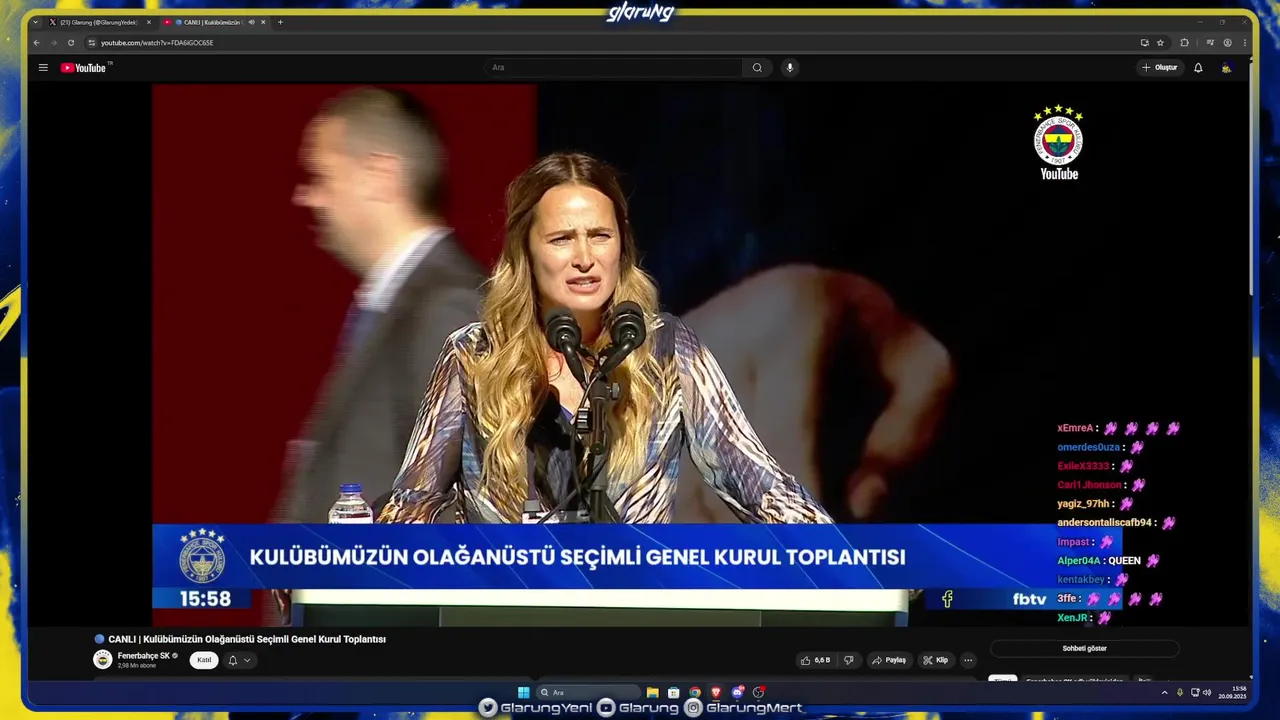Open the Fenerbahçe SK channel name link
The height and width of the screenshot is (720, 1280).
pyautogui.click(x=143, y=656)
